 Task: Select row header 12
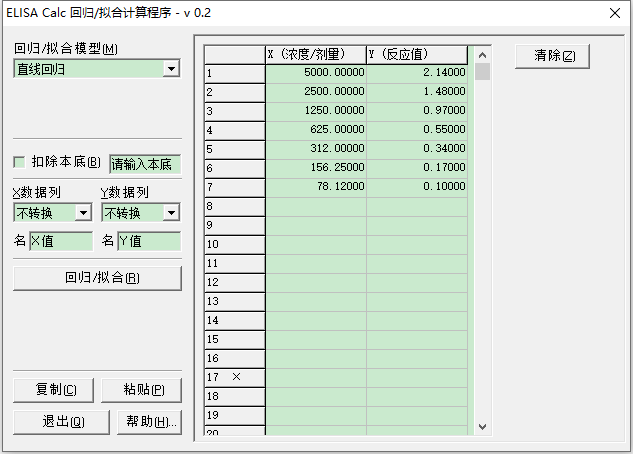click(235, 282)
